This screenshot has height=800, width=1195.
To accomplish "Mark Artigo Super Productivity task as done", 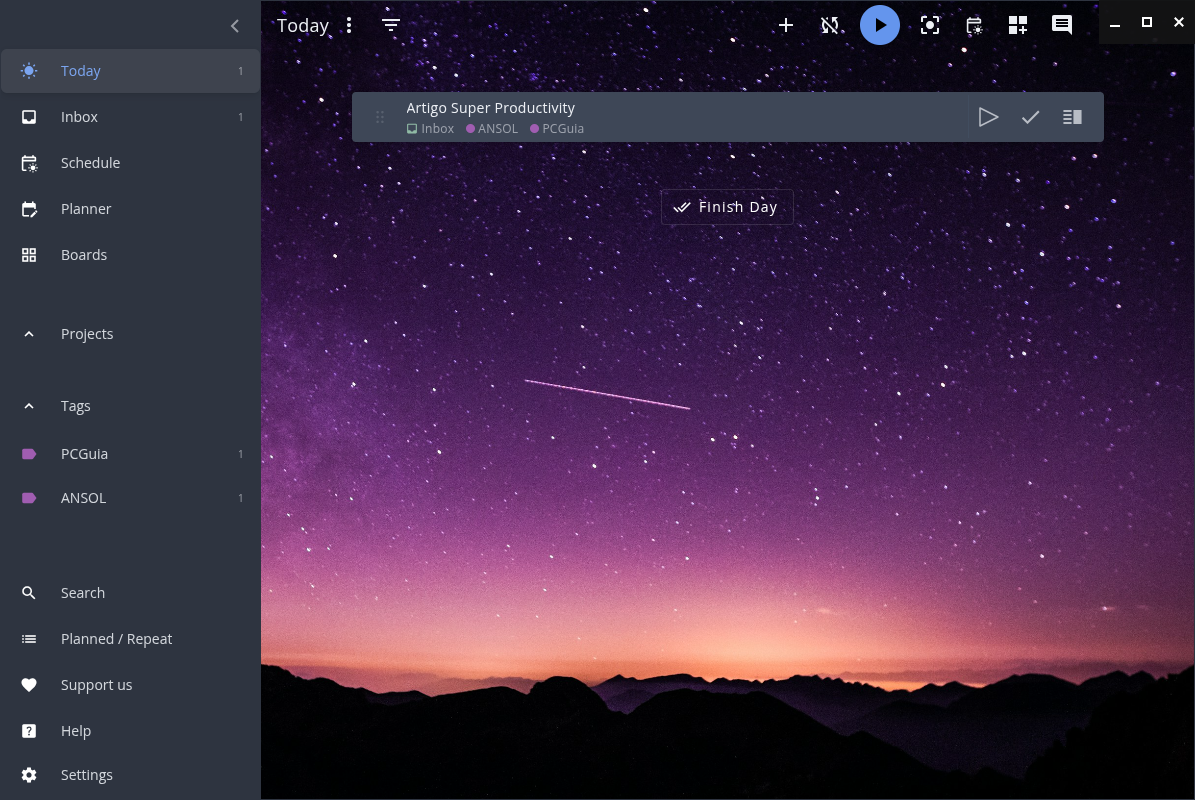I will click(x=1030, y=117).
